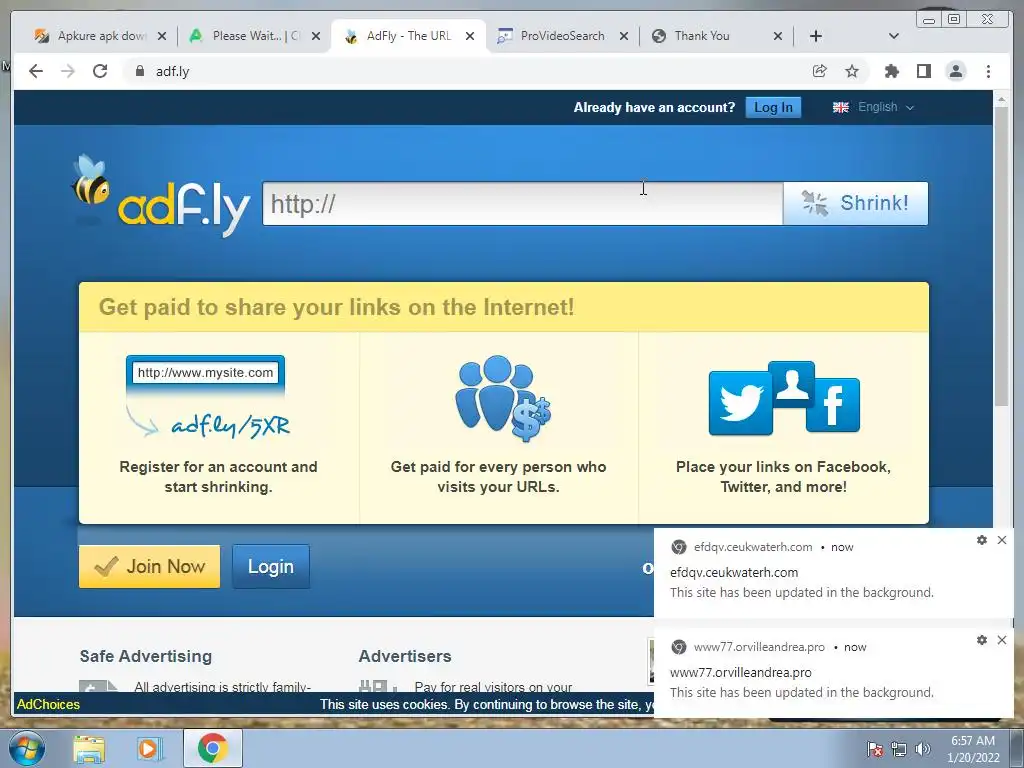Close the Please Wait tab
The width and height of the screenshot is (1024, 768).
click(x=316, y=36)
